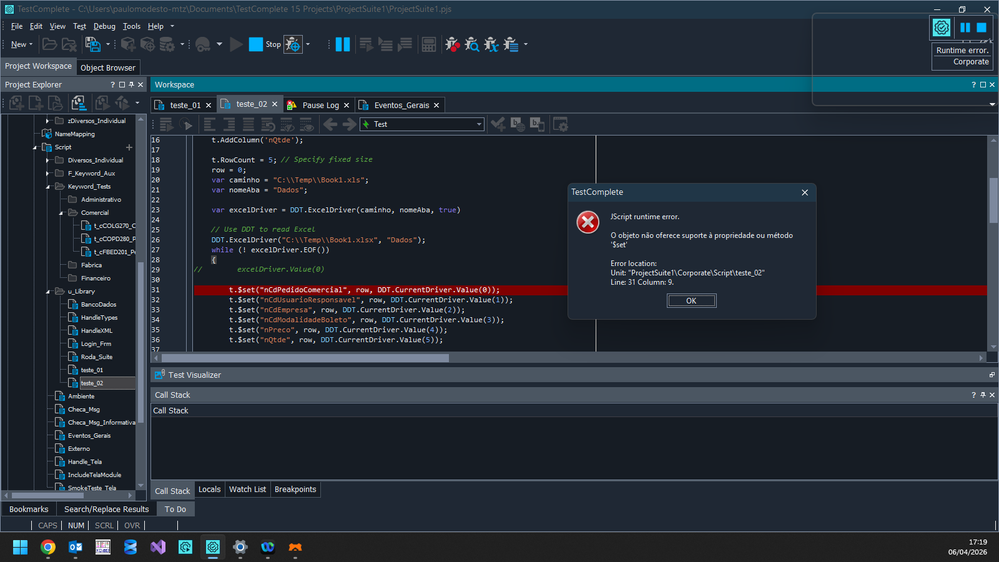Open the Debug menu
This screenshot has height=562, width=999.
104,26
